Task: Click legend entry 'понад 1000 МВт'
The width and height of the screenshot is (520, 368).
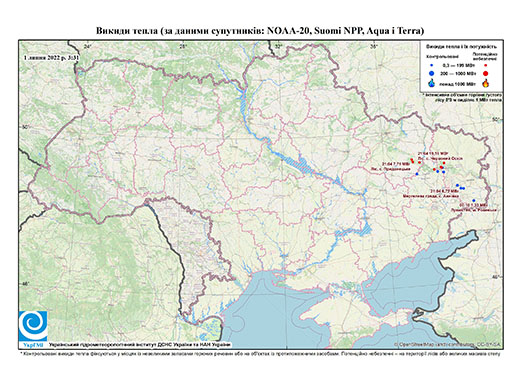Action: 458,84
